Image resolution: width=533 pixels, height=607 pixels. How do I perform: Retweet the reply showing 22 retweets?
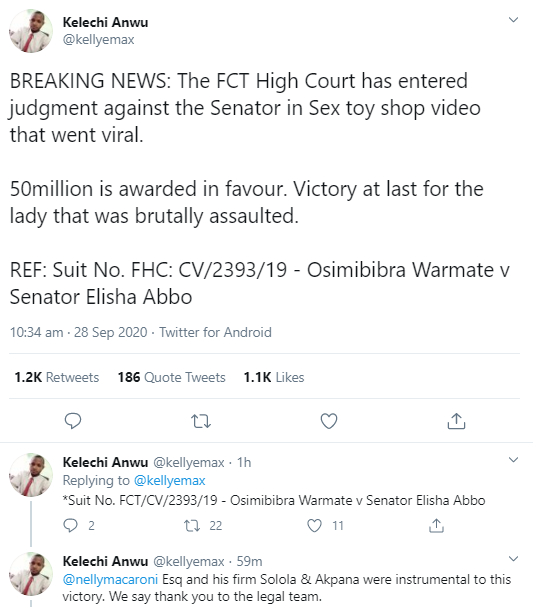(x=192, y=525)
